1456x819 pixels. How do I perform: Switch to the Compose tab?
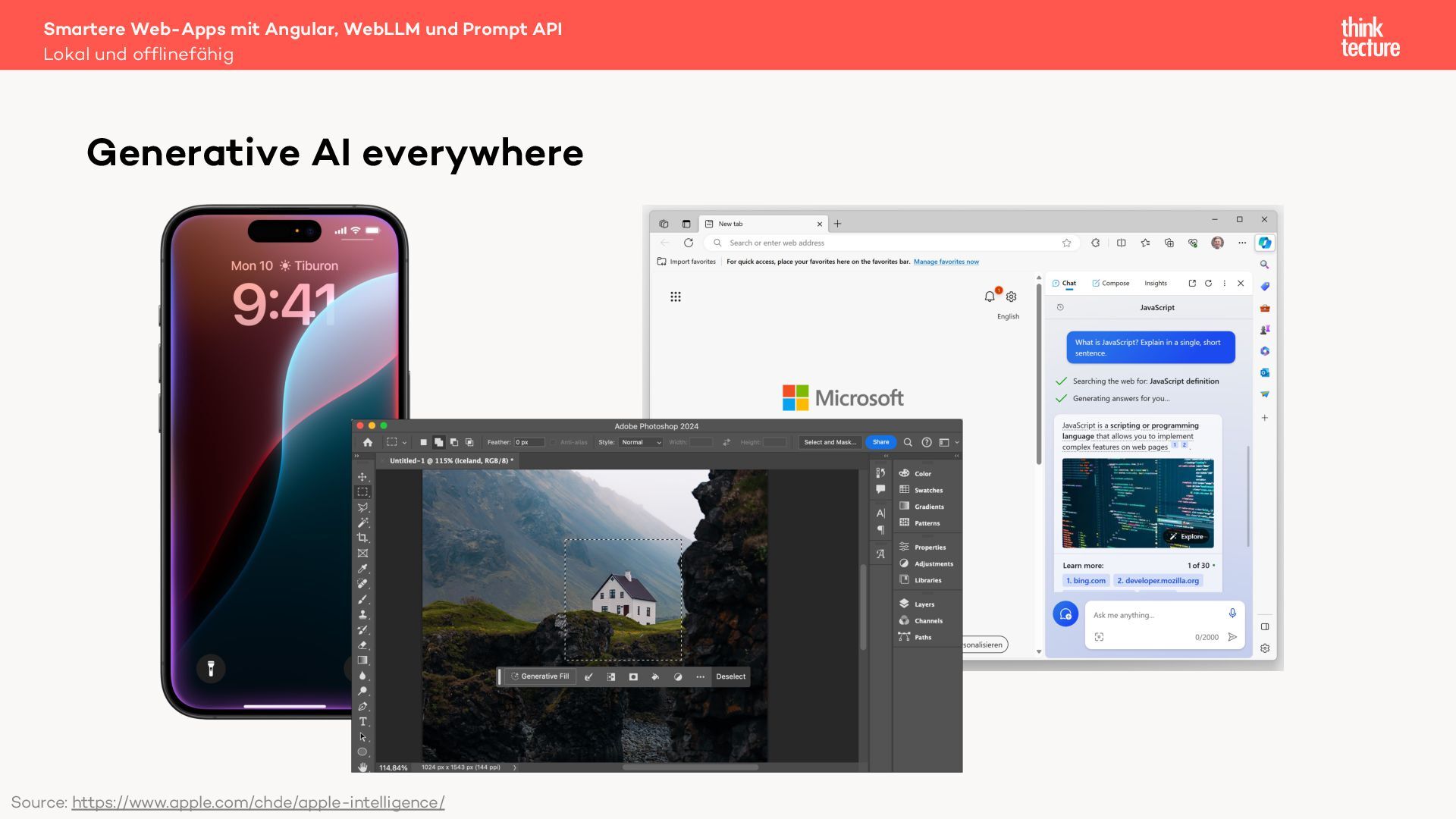(1111, 283)
